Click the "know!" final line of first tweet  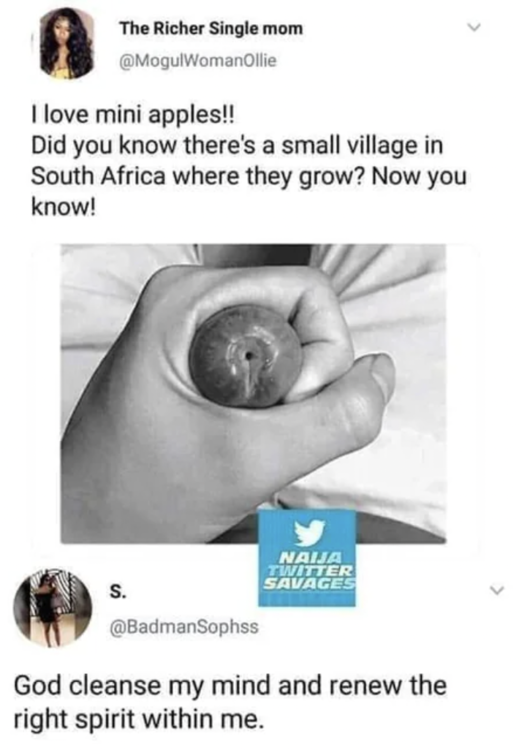(x=63, y=207)
